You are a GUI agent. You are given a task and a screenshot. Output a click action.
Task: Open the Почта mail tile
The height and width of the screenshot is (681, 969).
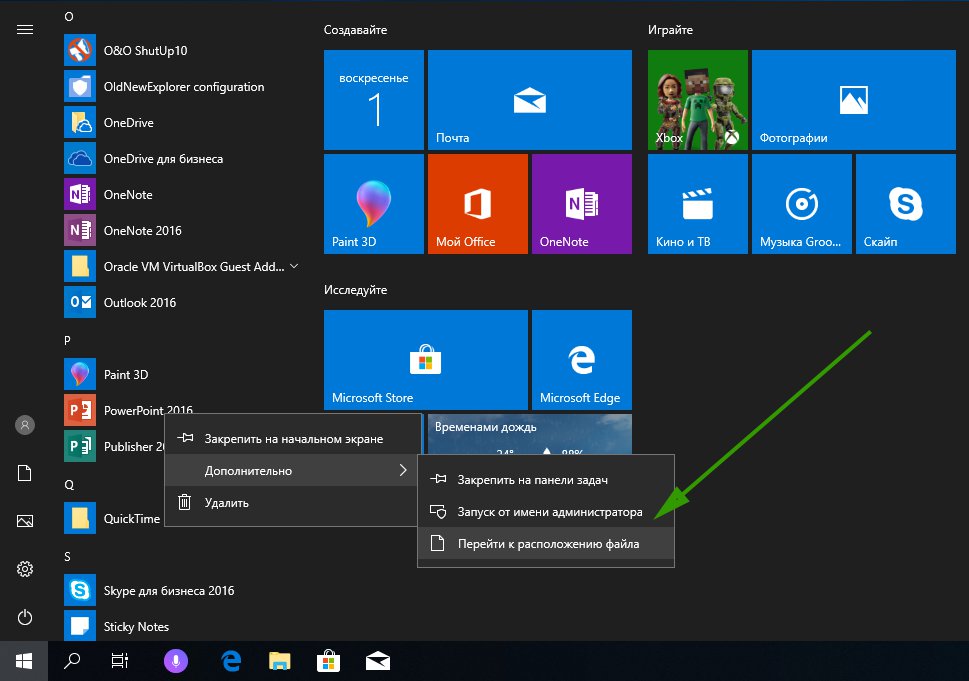click(x=530, y=100)
